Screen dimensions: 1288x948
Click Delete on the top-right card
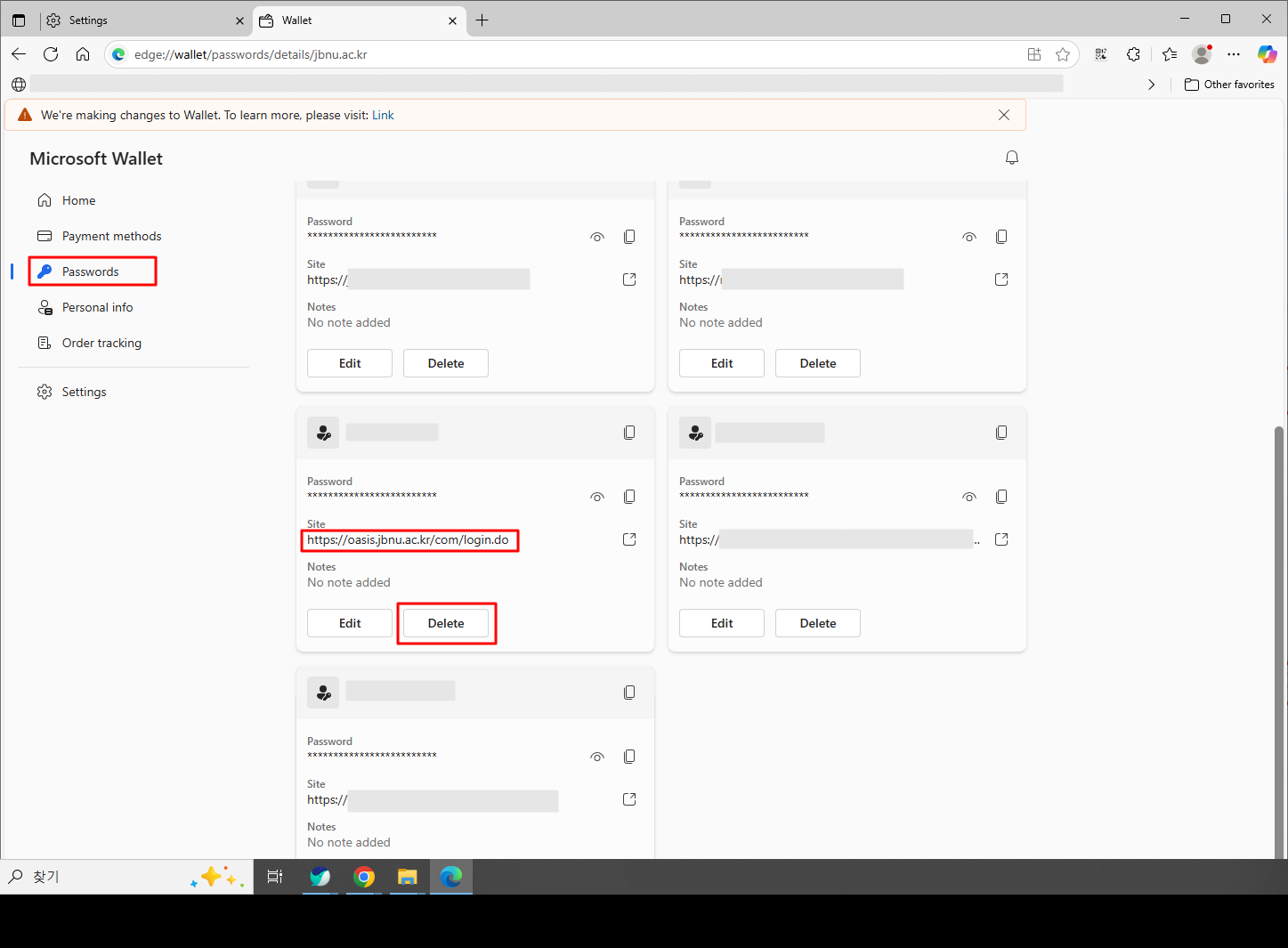tap(818, 363)
